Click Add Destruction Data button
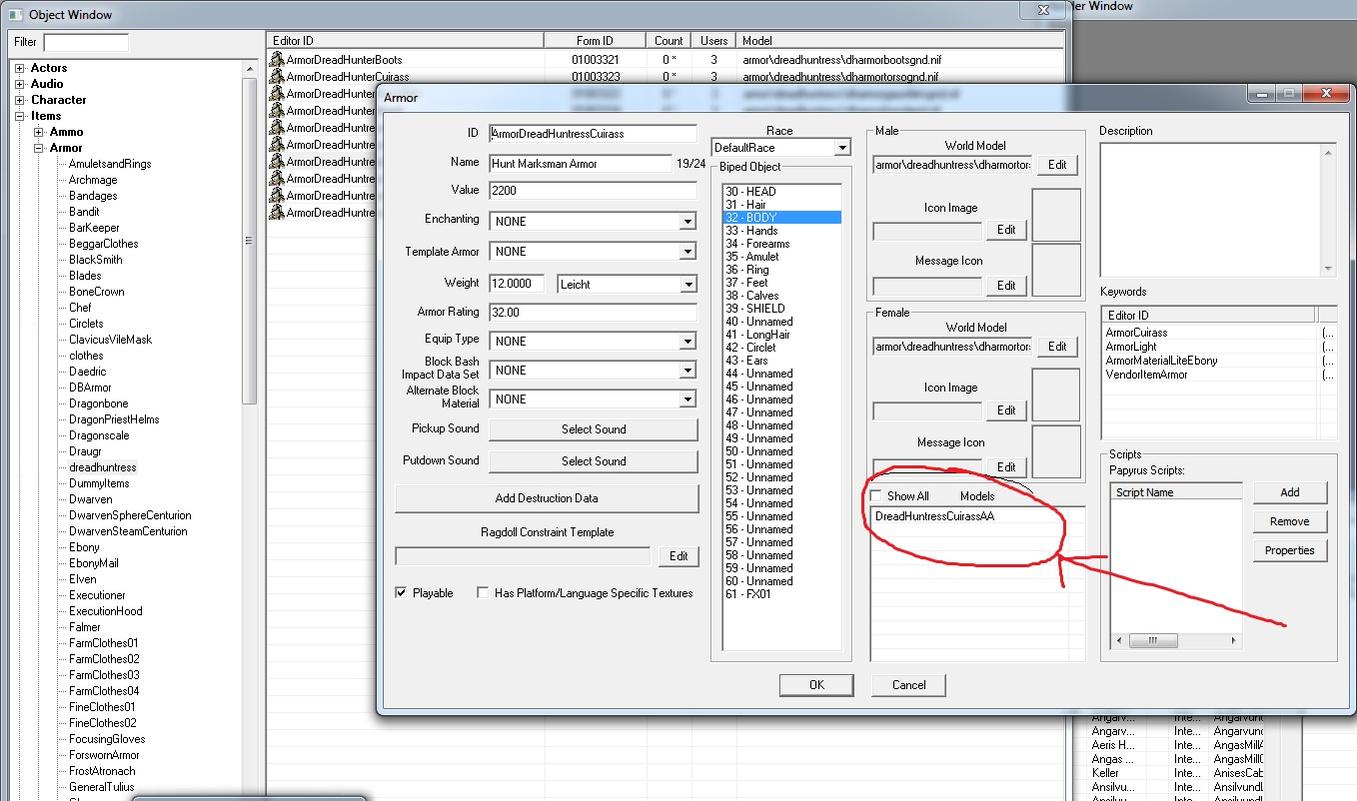The height and width of the screenshot is (801, 1357). point(546,498)
